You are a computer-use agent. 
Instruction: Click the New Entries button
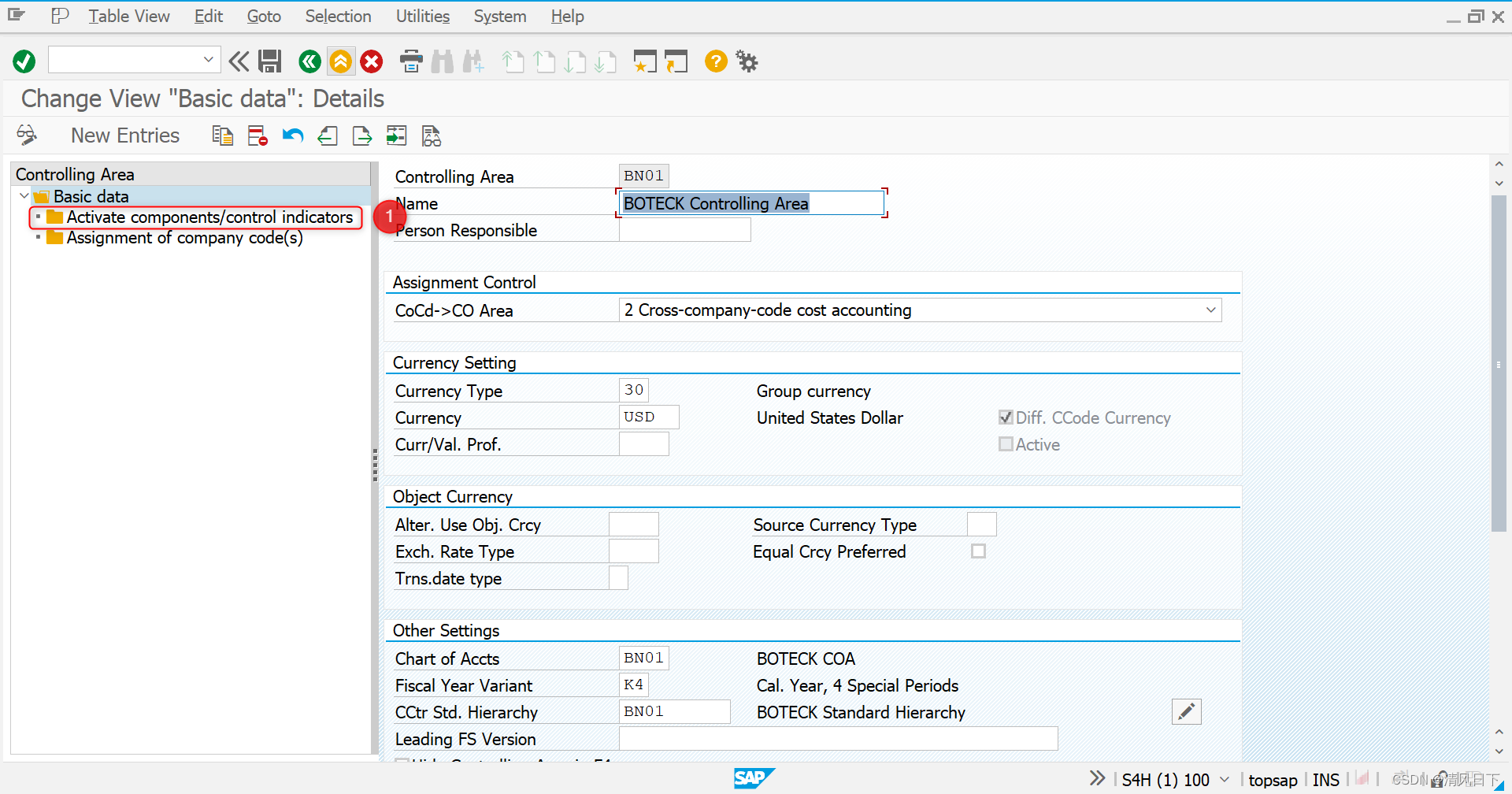coord(125,135)
